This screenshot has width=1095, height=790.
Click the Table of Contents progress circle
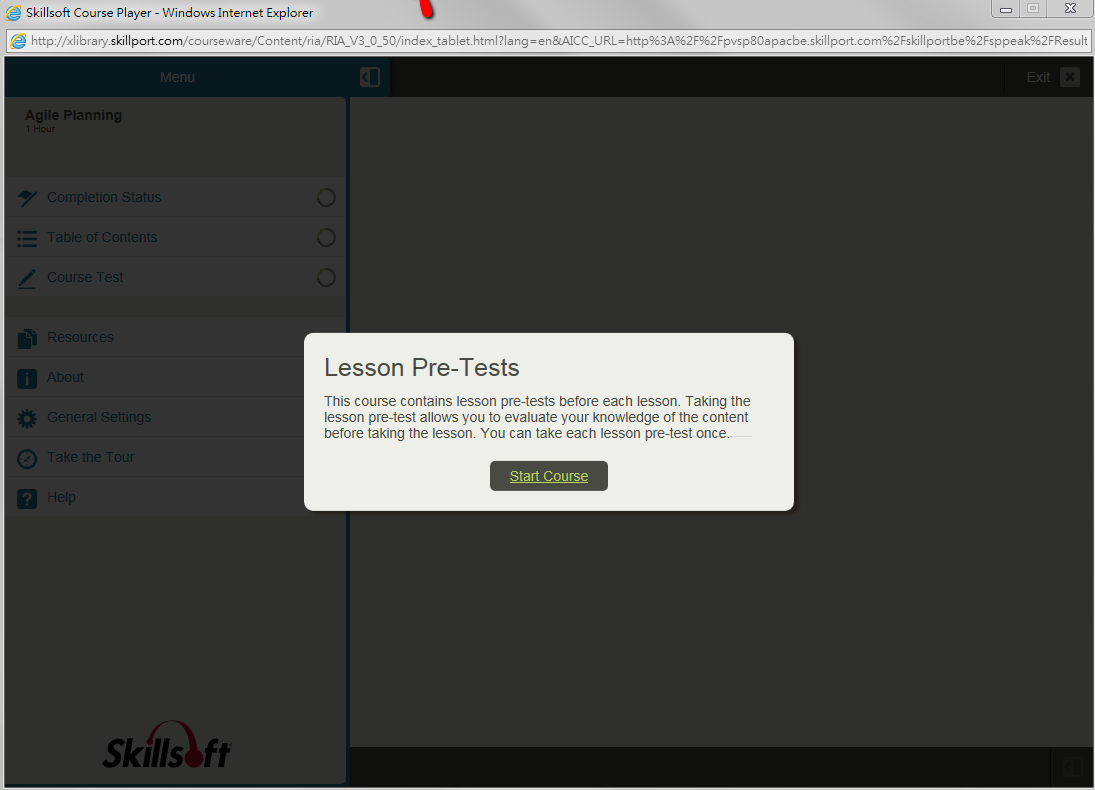click(x=326, y=237)
